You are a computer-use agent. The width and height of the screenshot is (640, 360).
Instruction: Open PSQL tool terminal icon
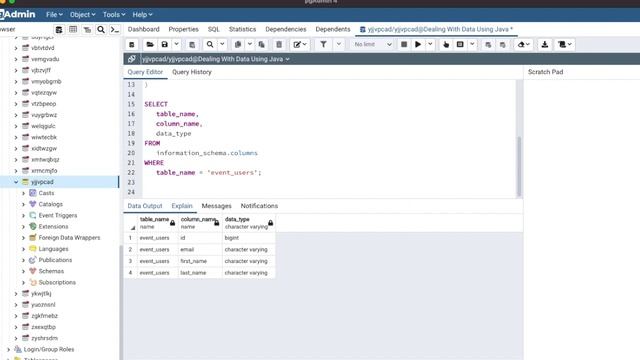coord(115,29)
